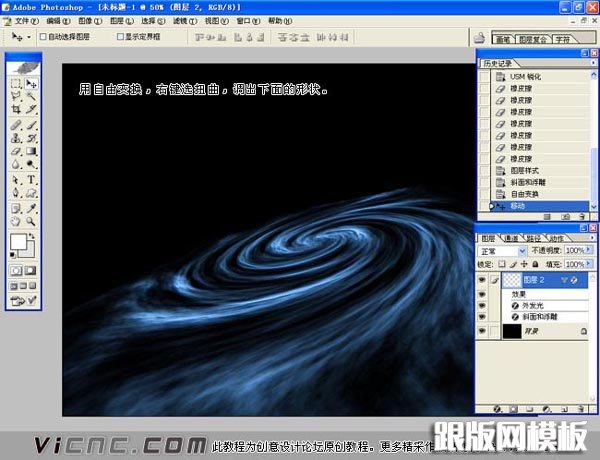Viewport: 600px width, 460px height.
Task: Select the Eyedropper tool
Action: click(31, 208)
